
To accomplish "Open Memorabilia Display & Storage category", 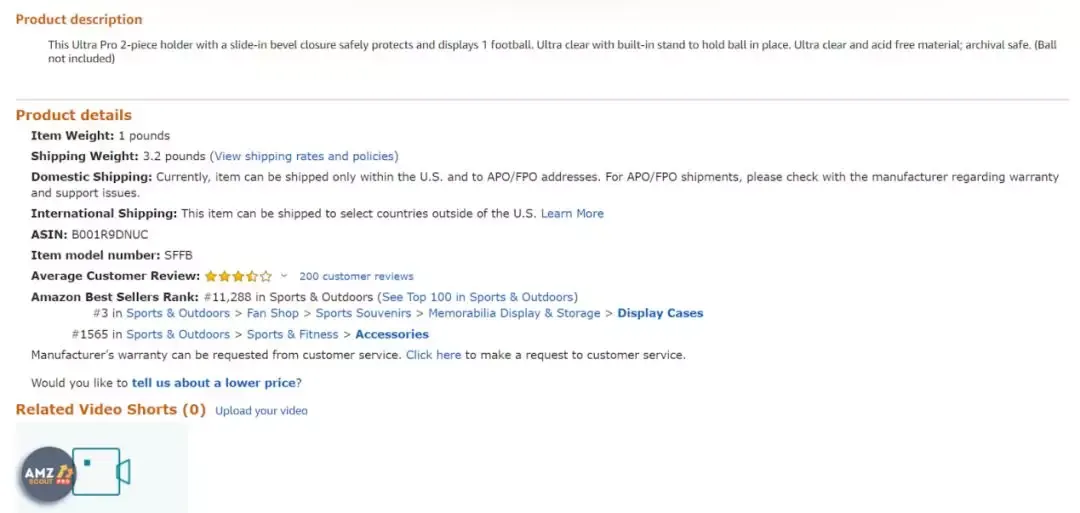I will [x=514, y=313].
